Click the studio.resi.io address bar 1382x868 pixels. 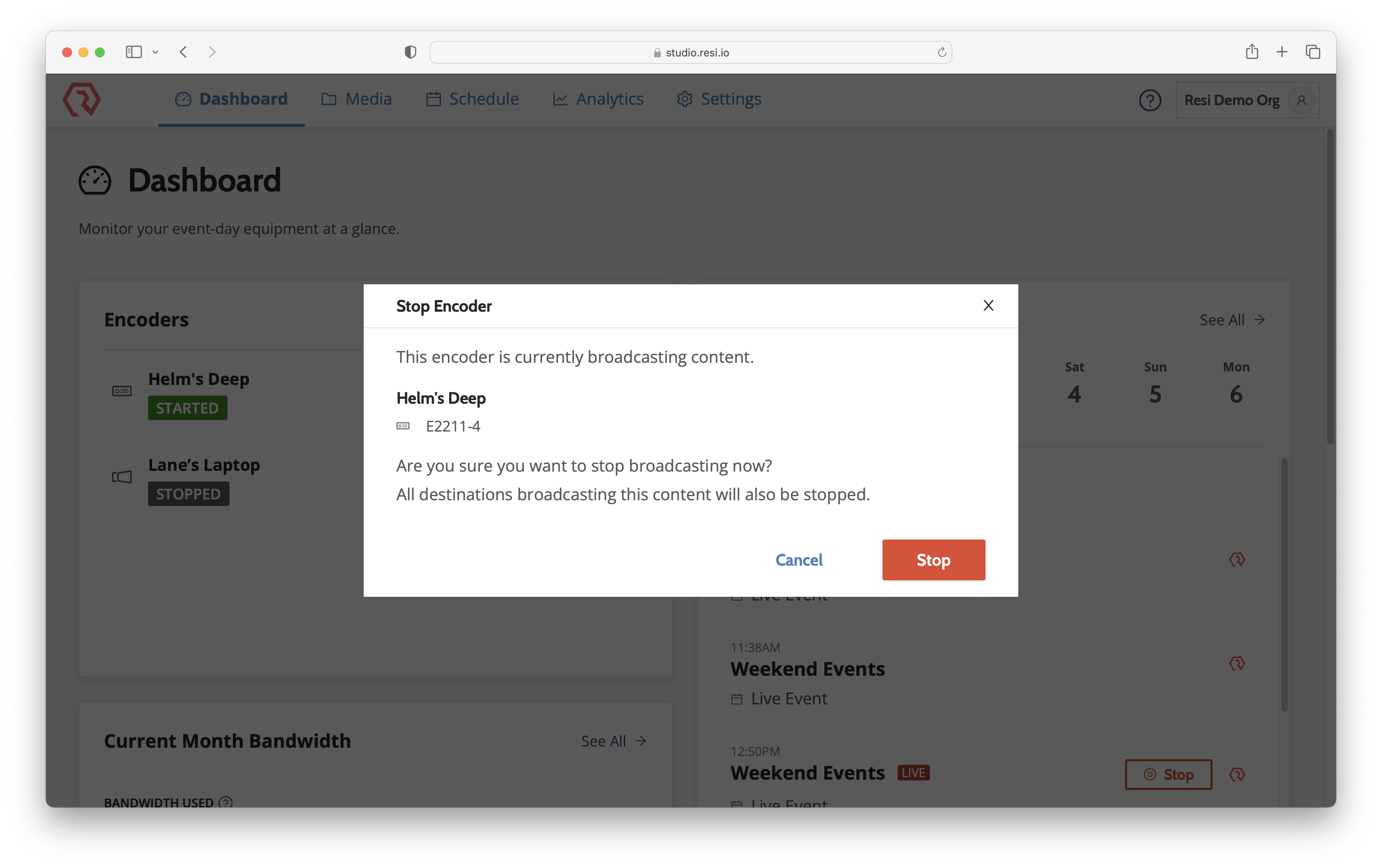point(691,52)
